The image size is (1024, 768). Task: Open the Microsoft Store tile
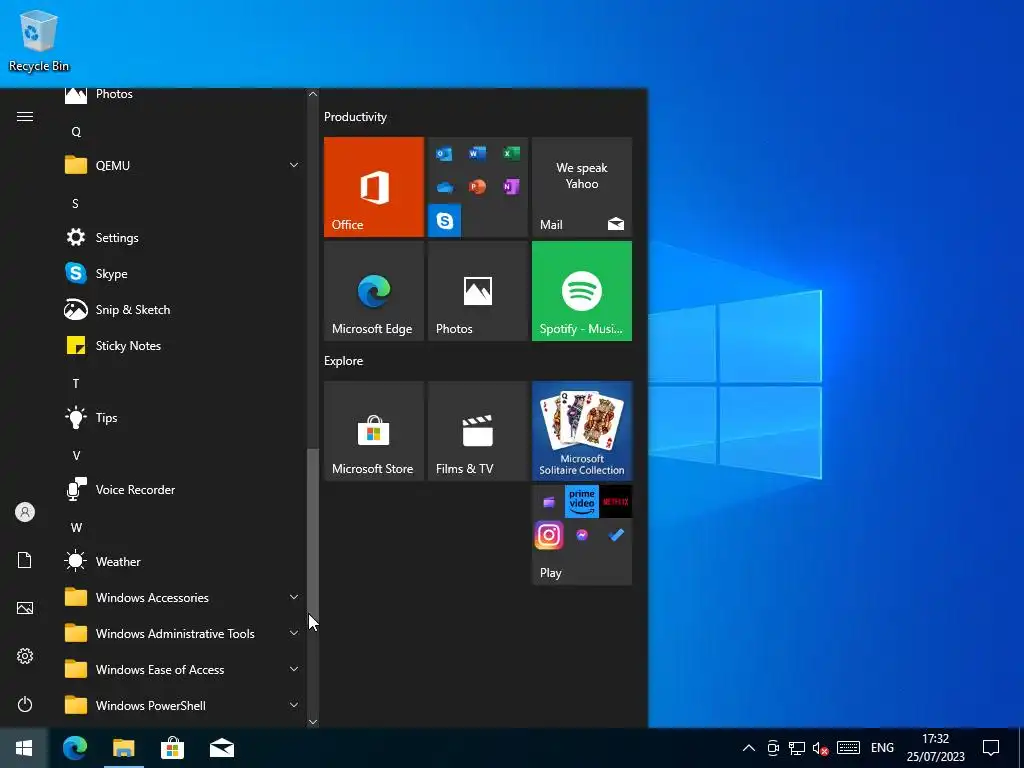pos(374,431)
